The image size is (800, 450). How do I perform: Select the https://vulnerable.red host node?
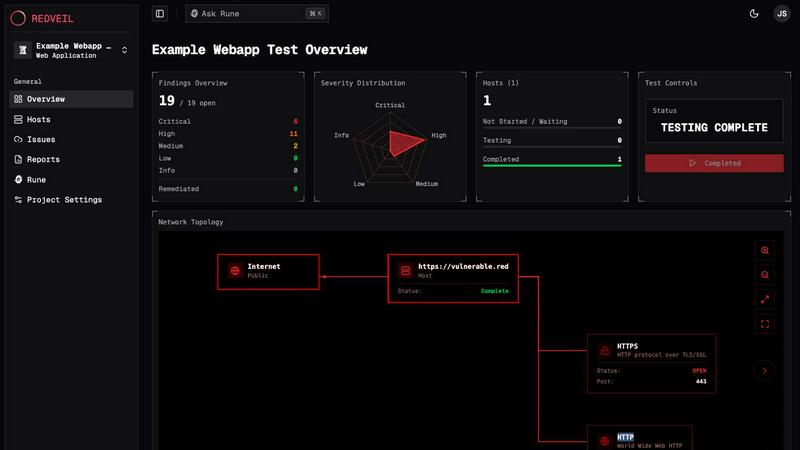453,279
